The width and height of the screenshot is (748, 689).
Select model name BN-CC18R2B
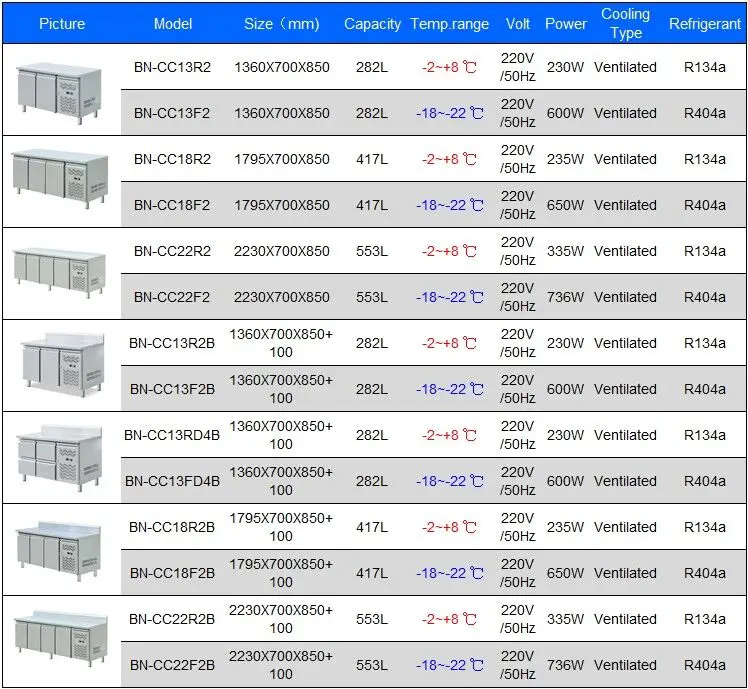[172, 527]
